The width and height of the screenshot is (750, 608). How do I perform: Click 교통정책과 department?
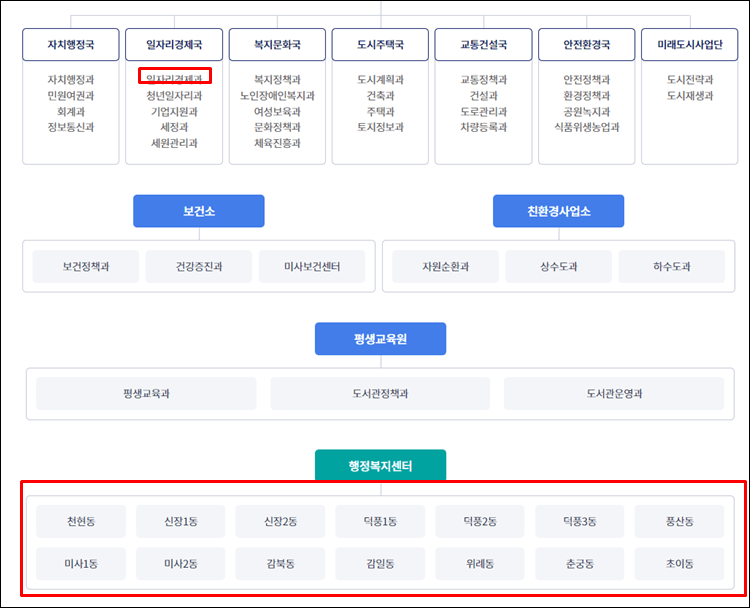click(484, 79)
